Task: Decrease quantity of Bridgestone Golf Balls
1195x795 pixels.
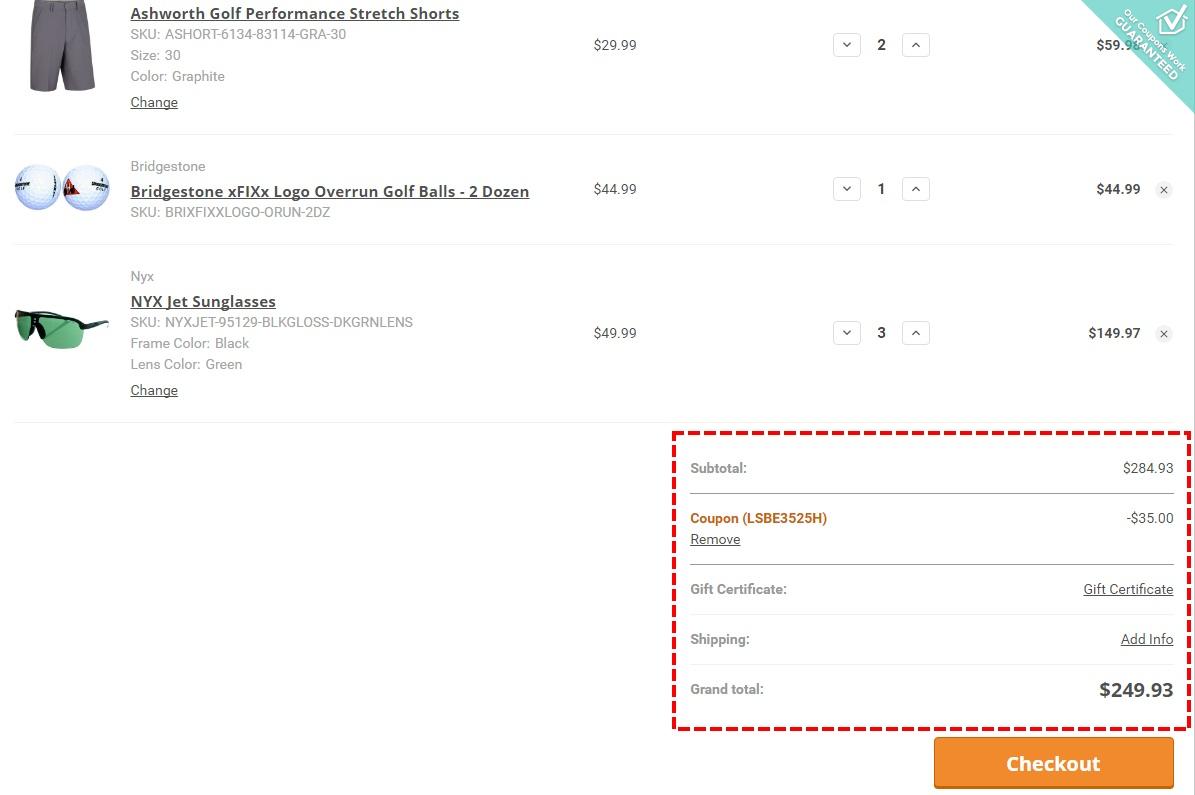Action: click(x=847, y=189)
